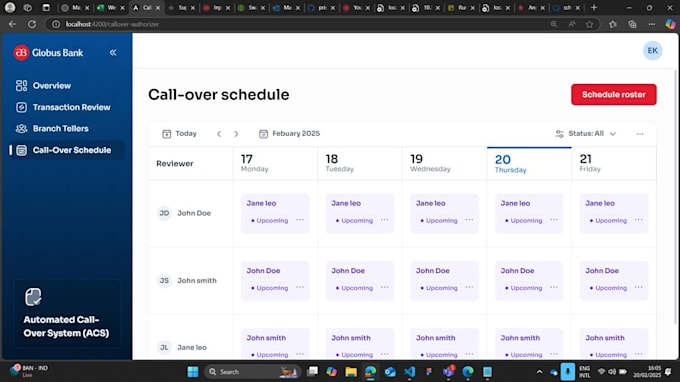Click the Globus Bank logo
This screenshot has width=680, height=382.
coord(48,52)
